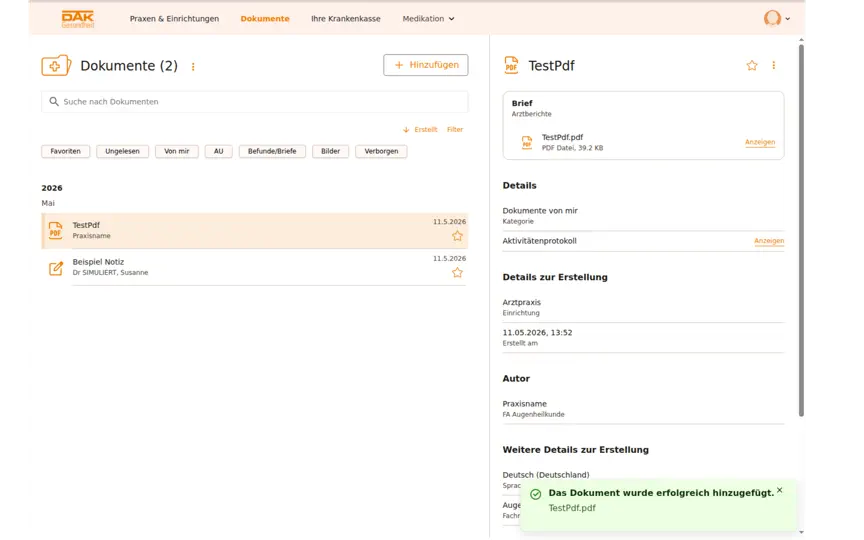The width and height of the screenshot is (864, 540).
Task: Open the Dokumente navigation tab
Action: point(265,19)
